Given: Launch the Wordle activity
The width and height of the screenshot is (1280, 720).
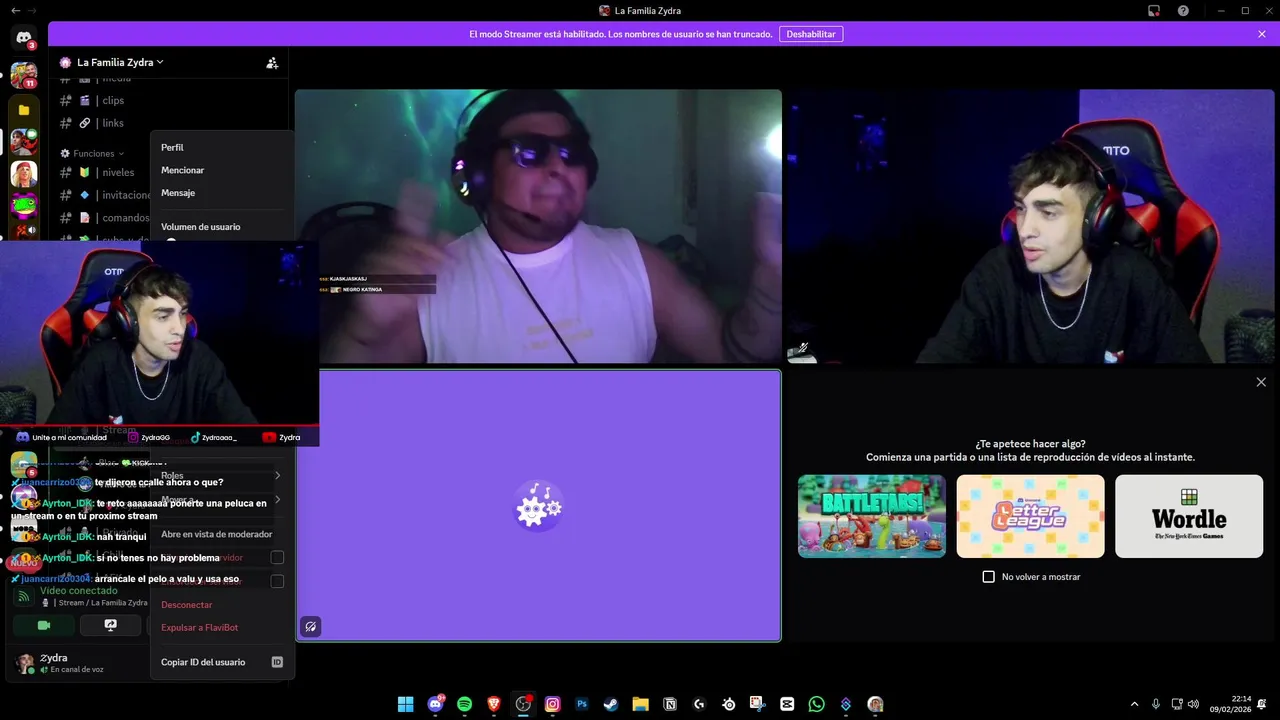Looking at the screenshot, I should pyautogui.click(x=1189, y=516).
